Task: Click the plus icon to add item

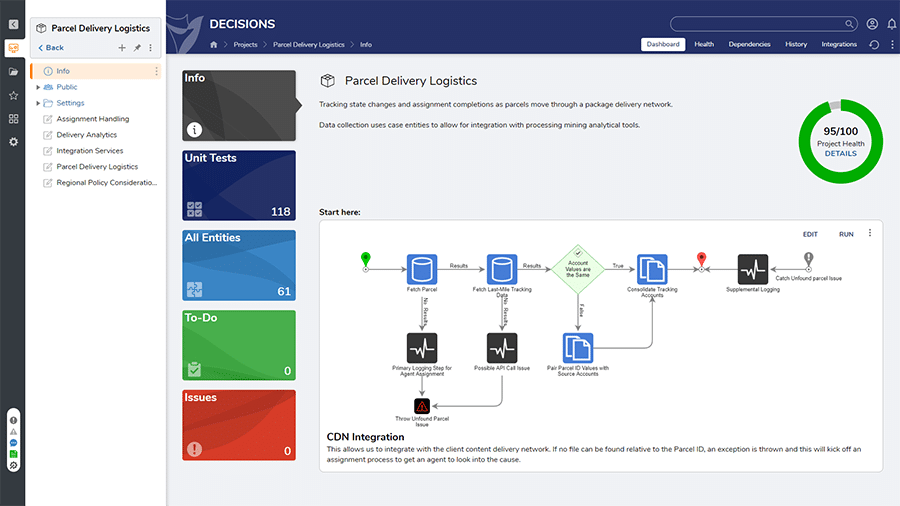Action: click(122, 48)
